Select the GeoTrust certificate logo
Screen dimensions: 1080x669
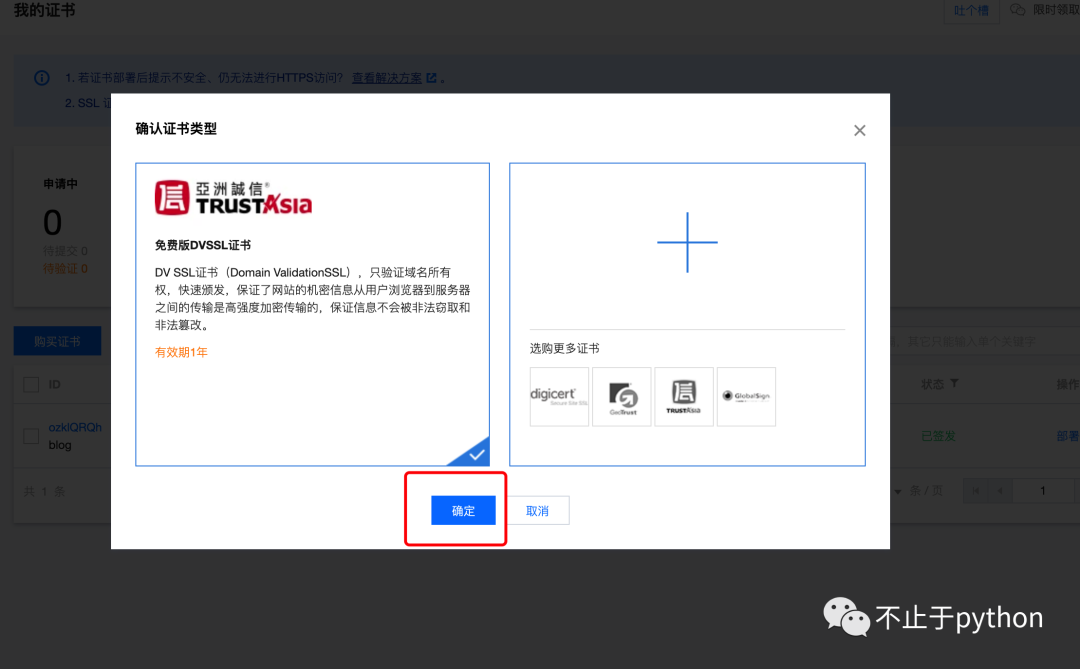click(622, 396)
